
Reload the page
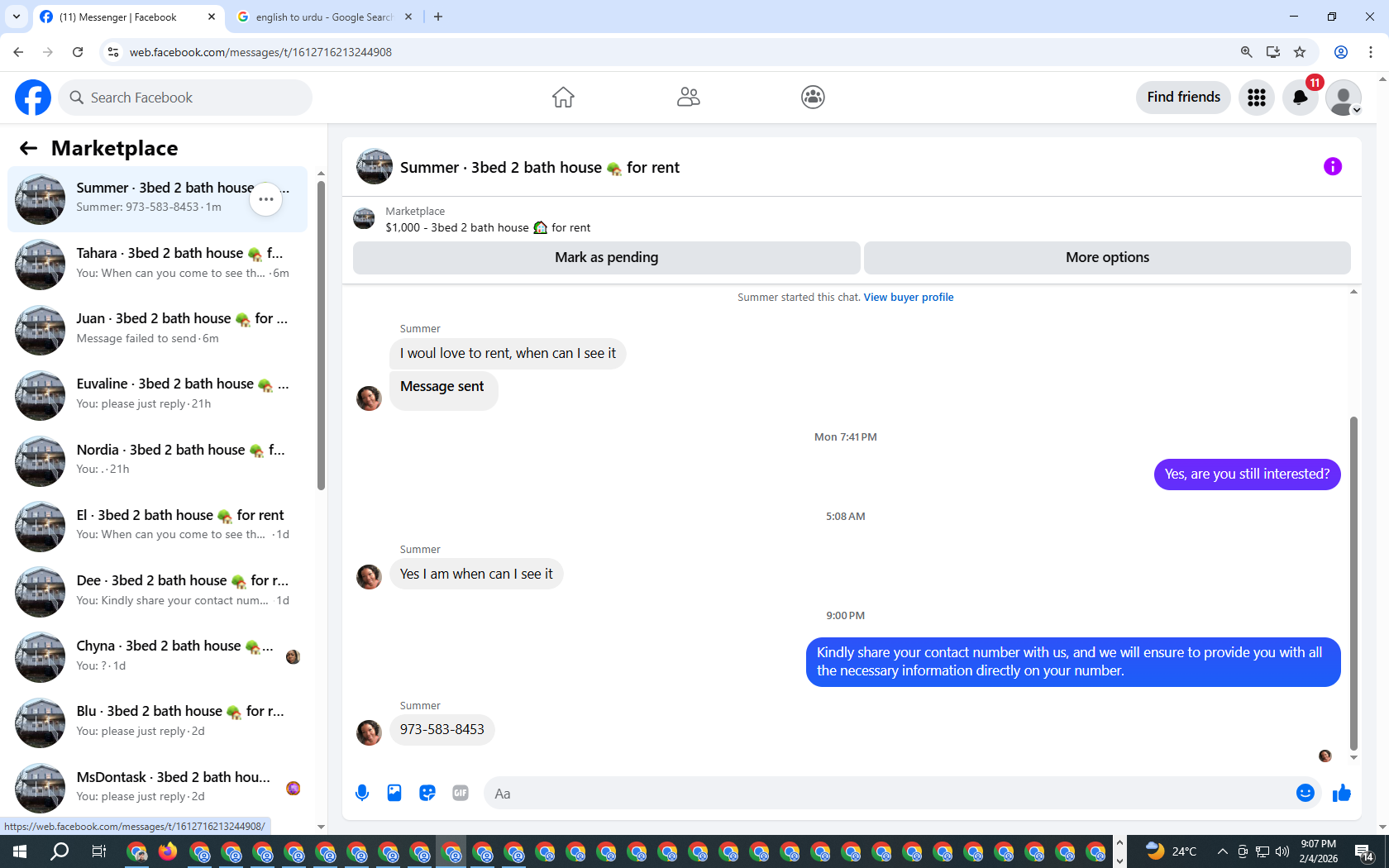coord(78,52)
